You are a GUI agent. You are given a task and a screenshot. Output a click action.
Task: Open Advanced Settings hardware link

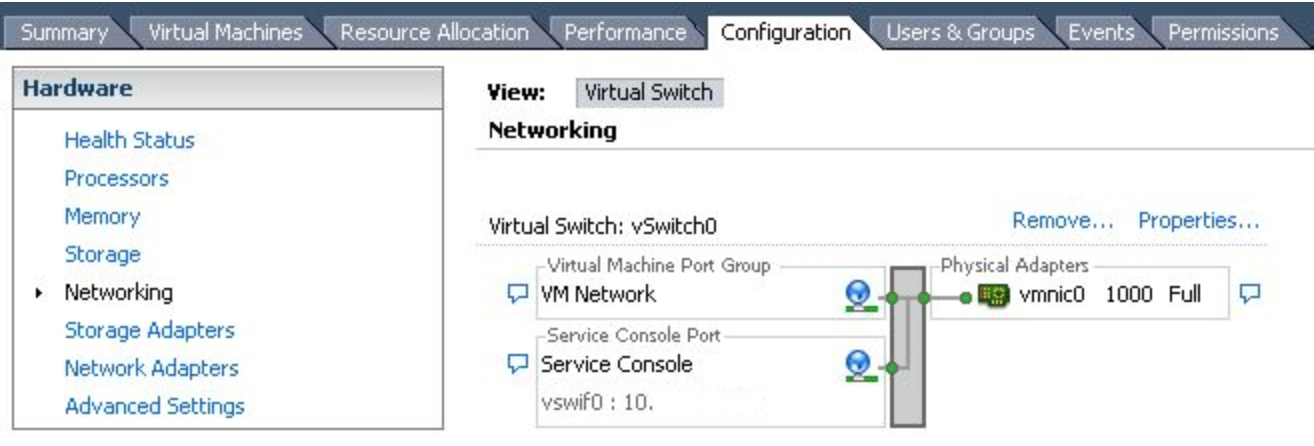point(154,406)
